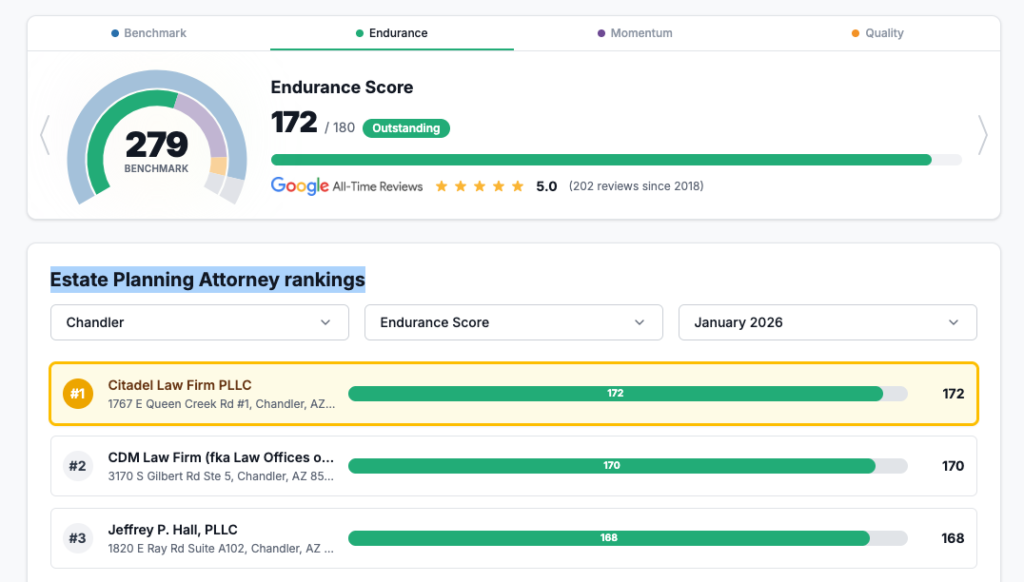Click the 172 score beside "/ 180"

(294, 122)
